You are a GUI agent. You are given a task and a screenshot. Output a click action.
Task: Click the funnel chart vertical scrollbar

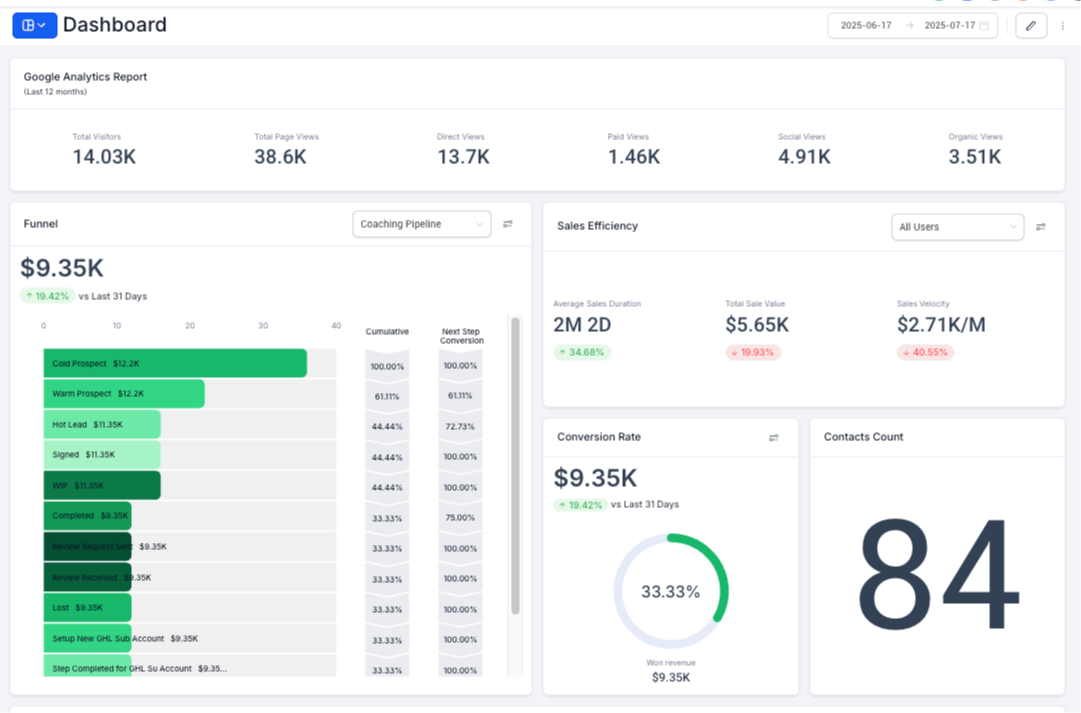point(516,465)
